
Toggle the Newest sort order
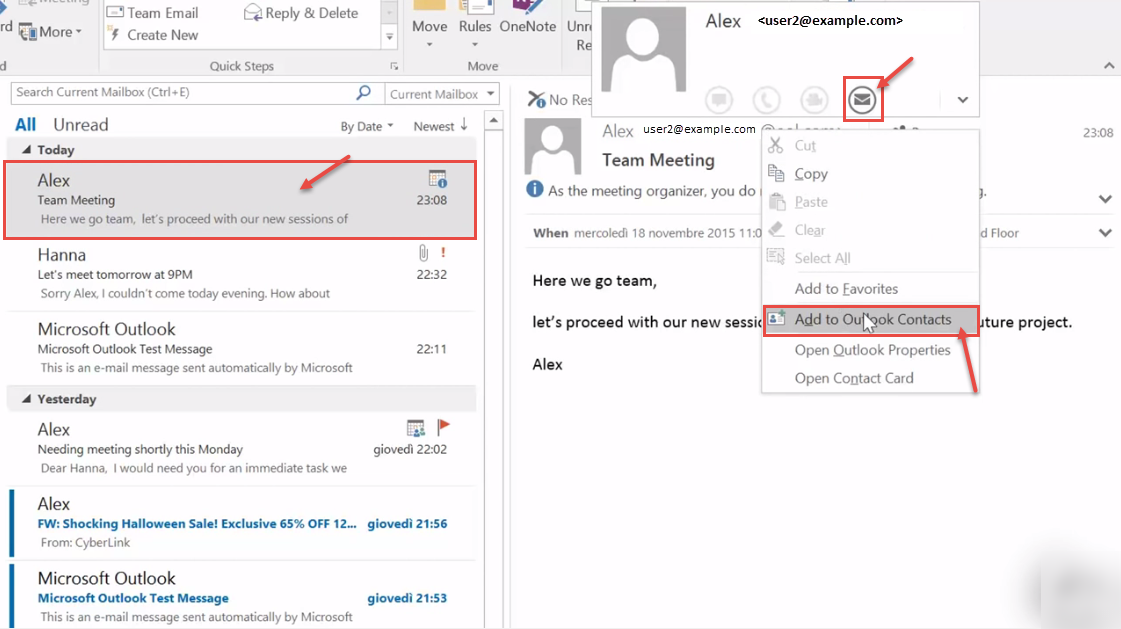440,126
